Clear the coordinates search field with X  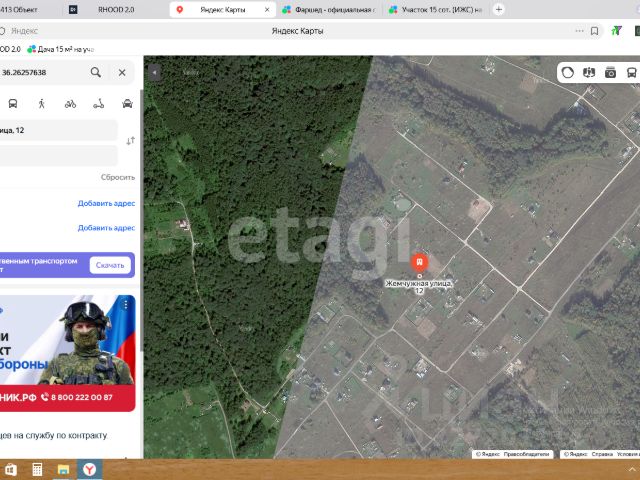pyautogui.click(x=122, y=72)
